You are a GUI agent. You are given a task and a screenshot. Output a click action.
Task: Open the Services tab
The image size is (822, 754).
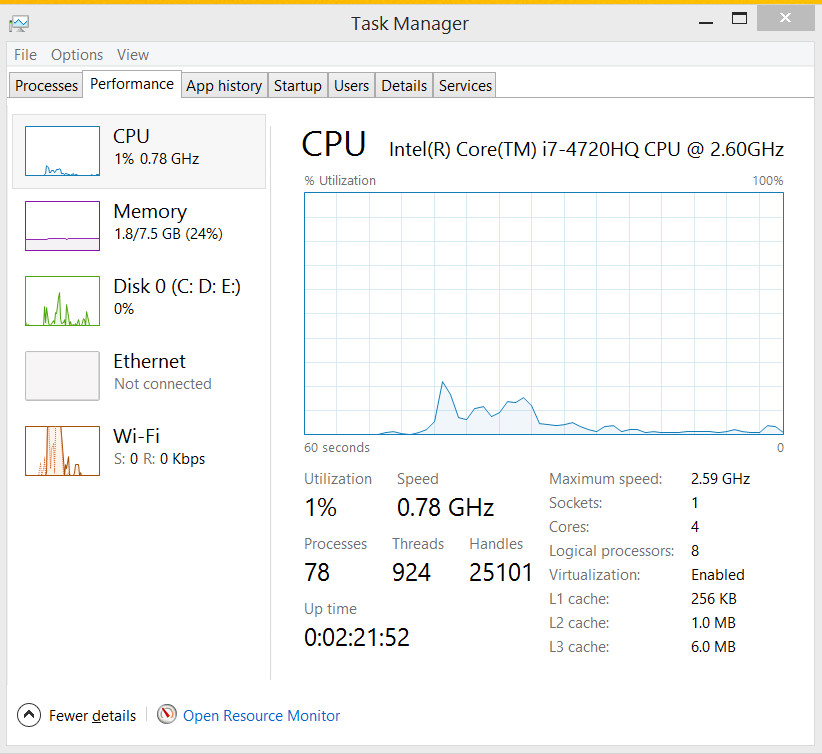[465, 86]
